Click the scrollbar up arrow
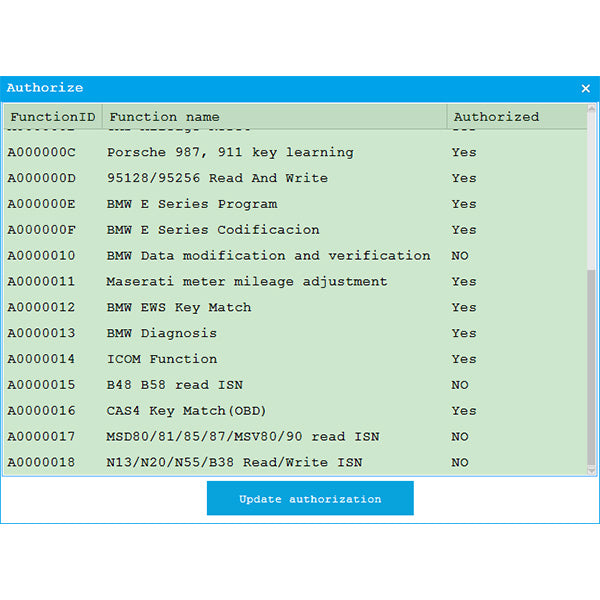Viewport: 600px width, 600px height. click(x=591, y=108)
